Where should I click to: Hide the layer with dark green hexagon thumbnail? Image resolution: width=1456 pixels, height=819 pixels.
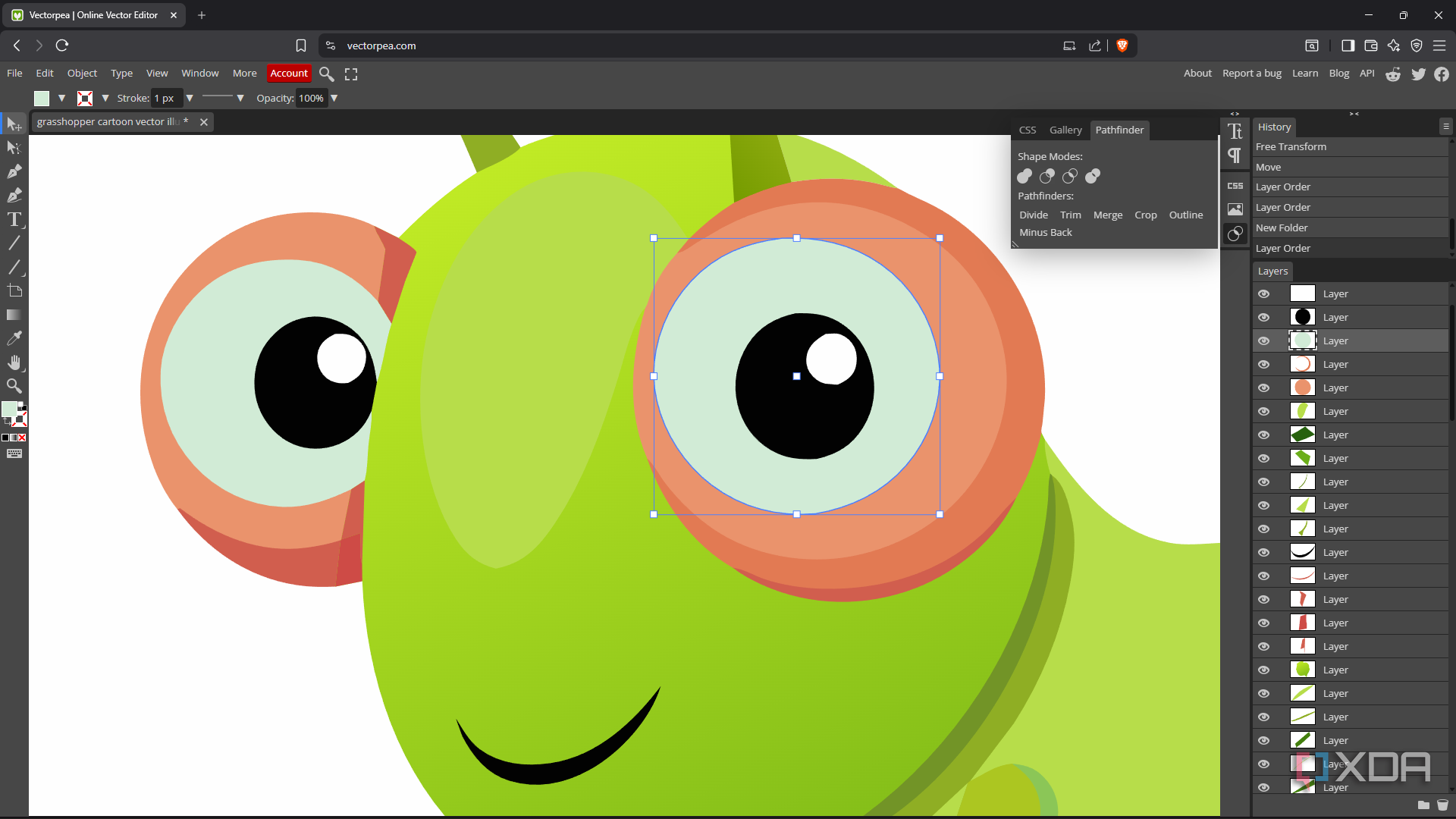click(x=1264, y=435)
